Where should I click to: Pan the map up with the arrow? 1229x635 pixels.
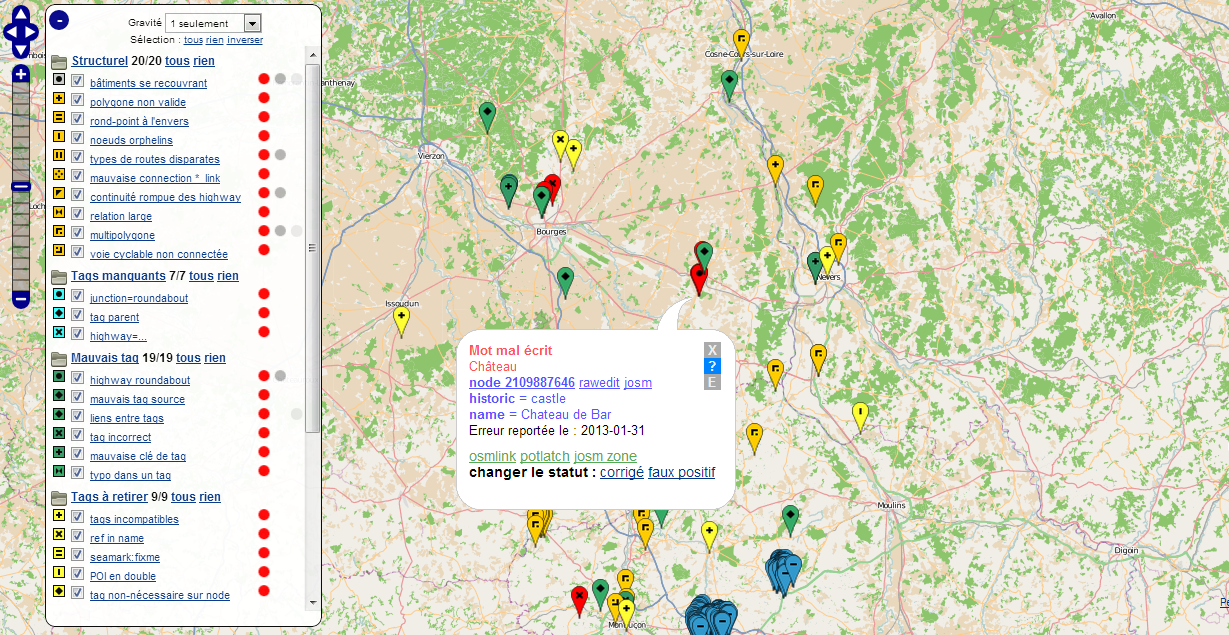coord(21,15)
